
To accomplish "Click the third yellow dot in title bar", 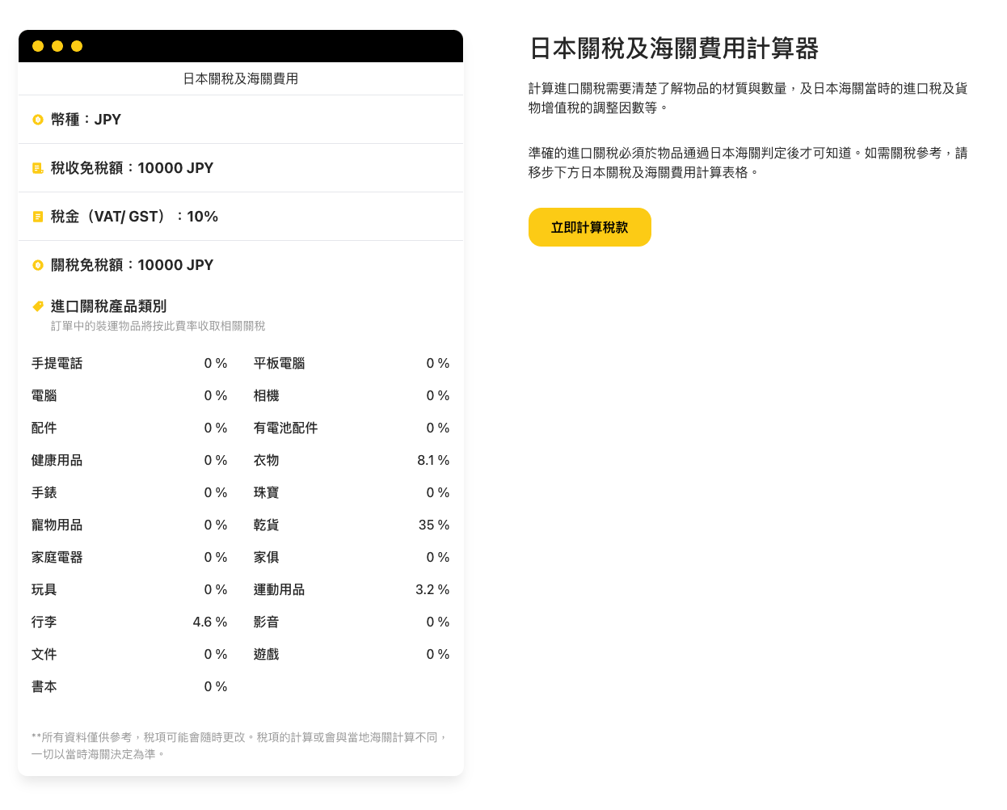I will (77, 46).
